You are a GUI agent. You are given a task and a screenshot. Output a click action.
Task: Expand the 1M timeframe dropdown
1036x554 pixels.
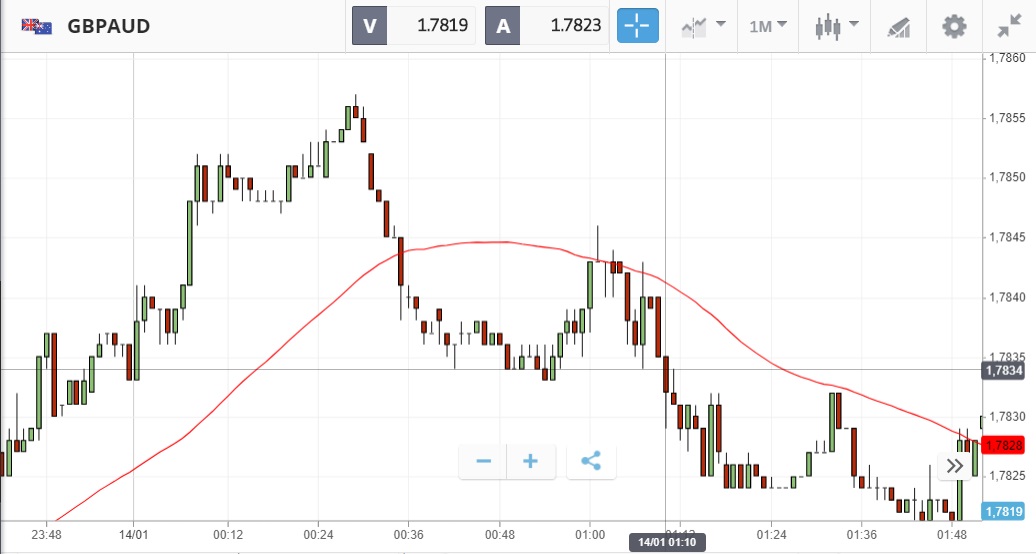pyautogui.click(x=768, y=26)
